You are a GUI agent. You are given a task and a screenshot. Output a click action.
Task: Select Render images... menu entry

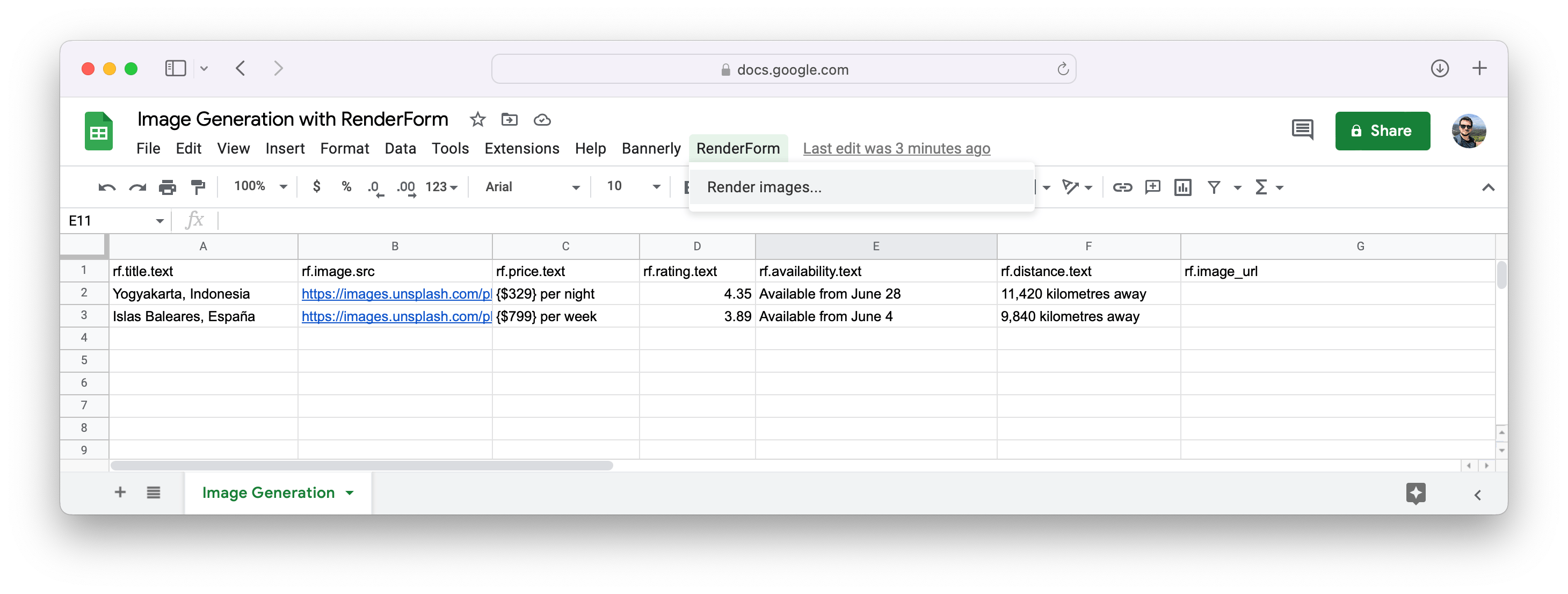coord(764,187)
